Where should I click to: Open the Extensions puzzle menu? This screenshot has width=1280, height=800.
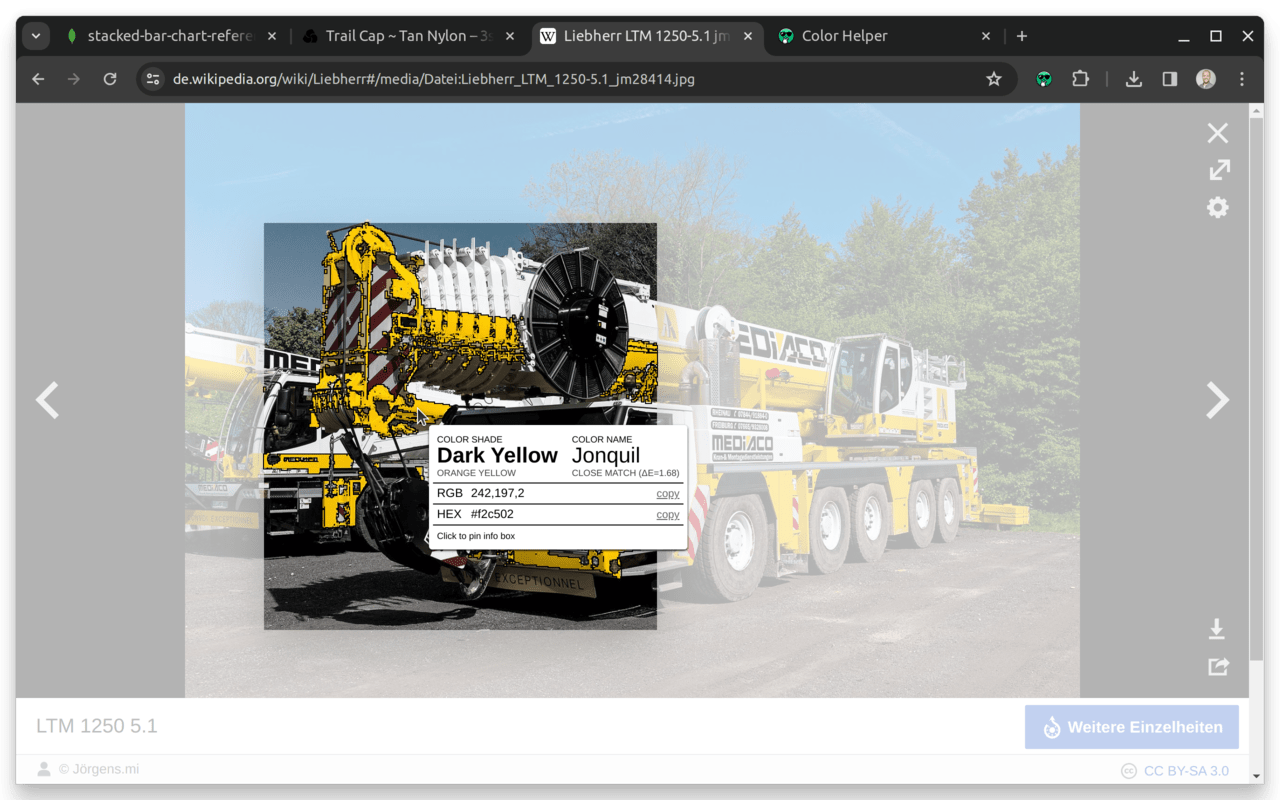tap(1080, 79)
